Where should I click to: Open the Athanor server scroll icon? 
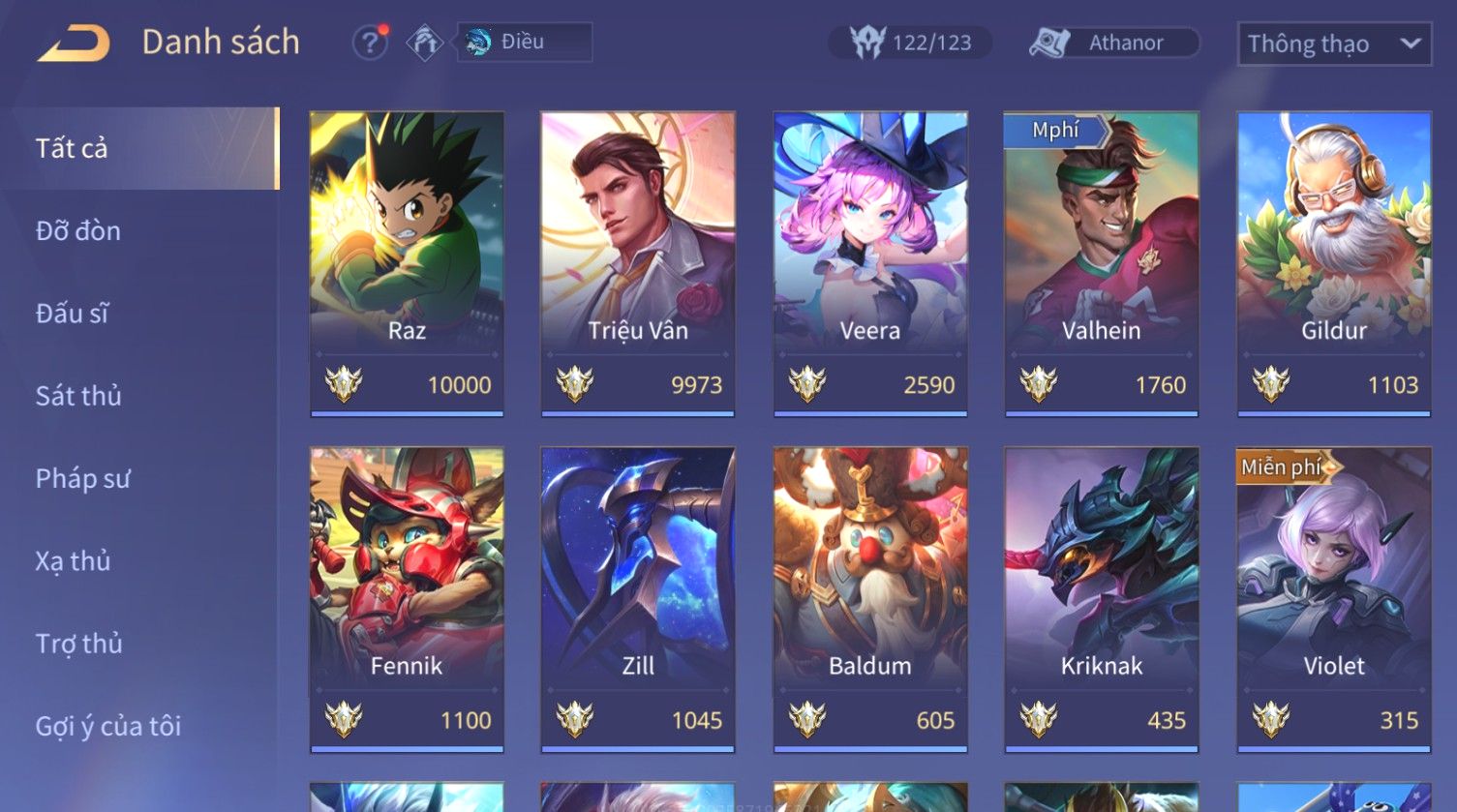pos(1049,43)
